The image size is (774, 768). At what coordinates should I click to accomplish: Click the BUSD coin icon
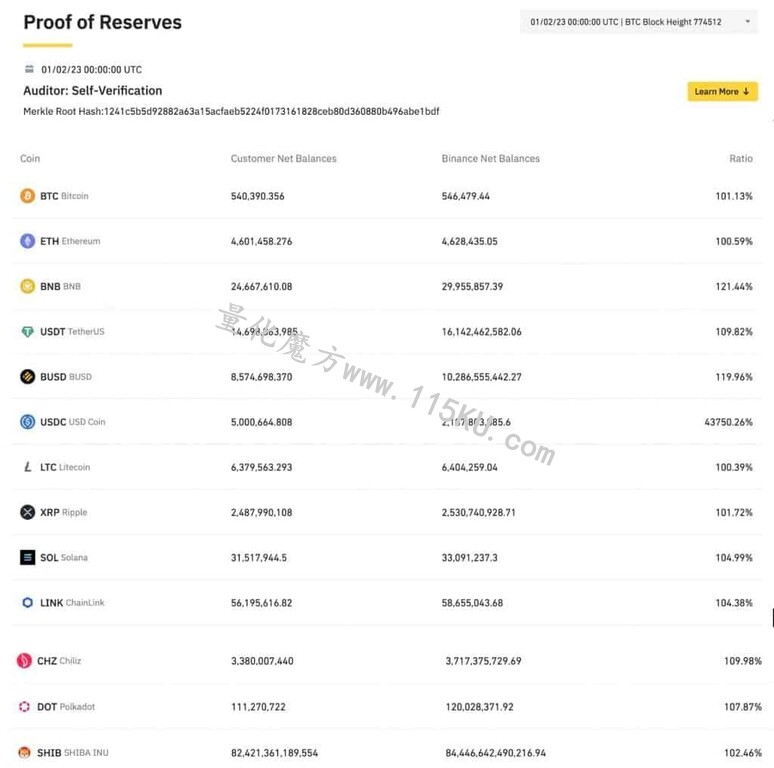tap(28, 377)
